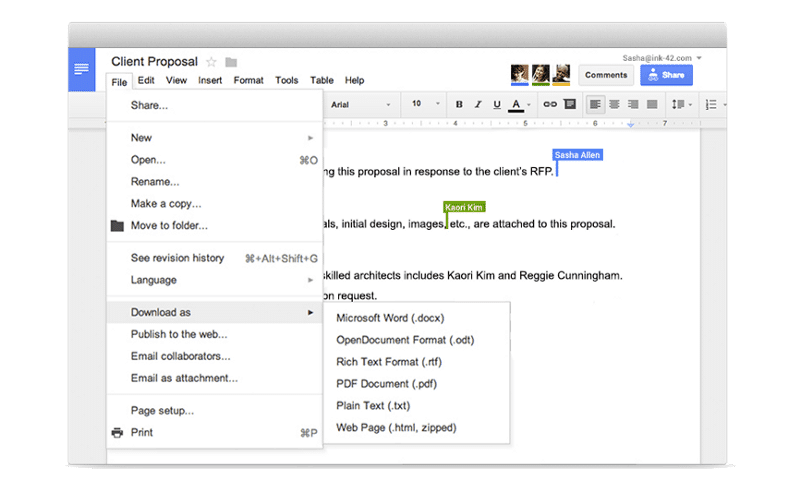Expand the Language submenu
The width and height of the screenshot is (788, 491).
(215, 280)
